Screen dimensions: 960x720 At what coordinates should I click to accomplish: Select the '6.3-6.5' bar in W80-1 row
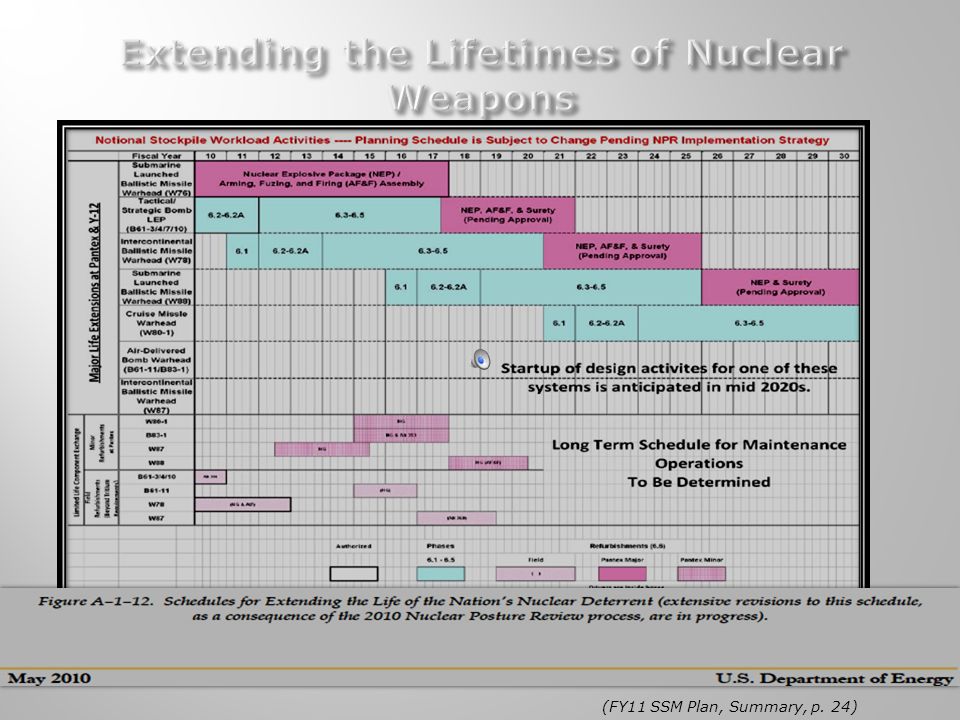tap(749, 323)
